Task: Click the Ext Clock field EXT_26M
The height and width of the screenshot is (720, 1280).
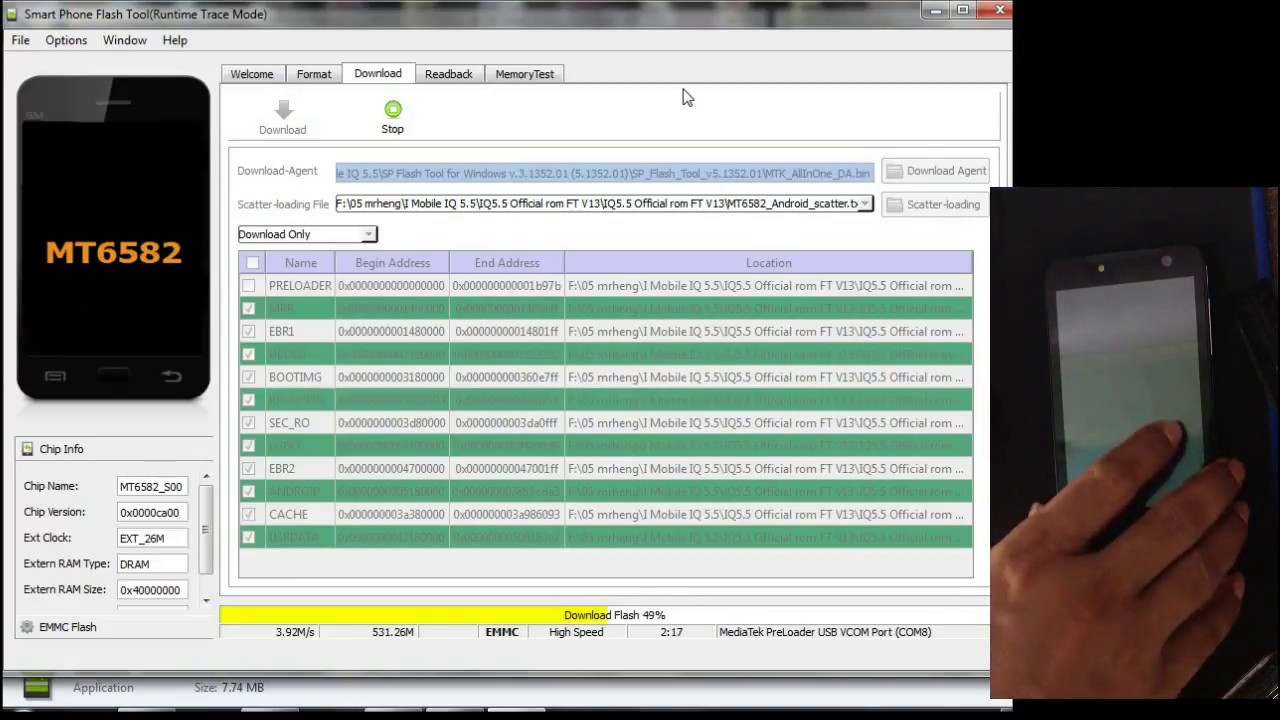Action: click(152, 539)
